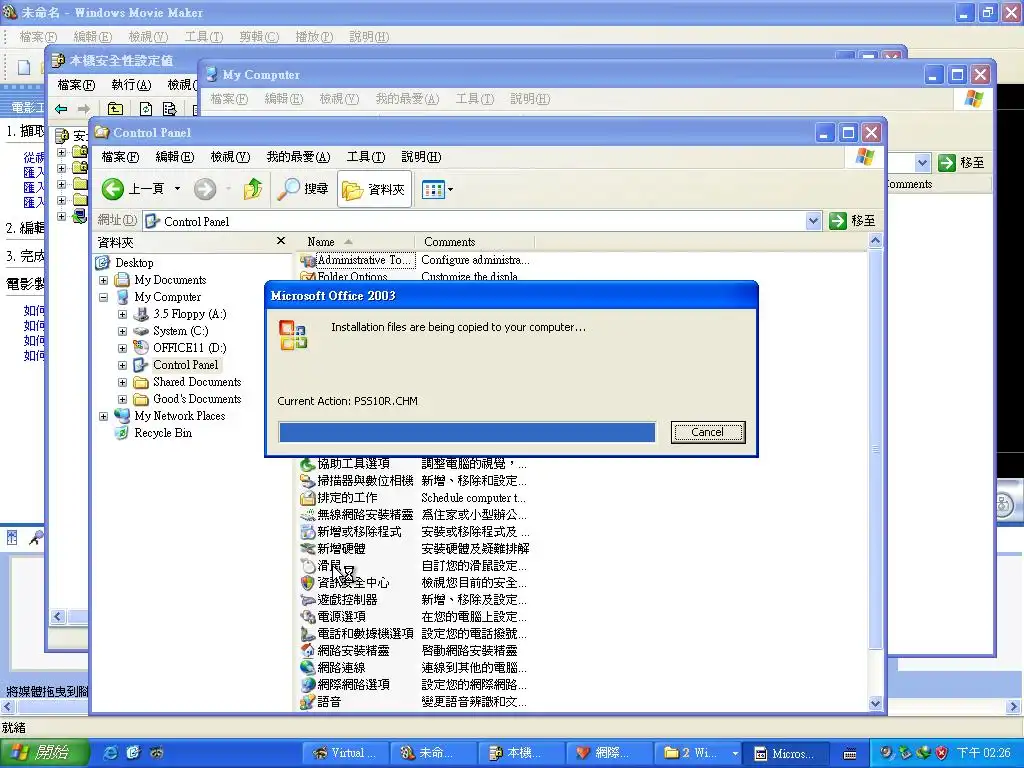Select Good's Documents folder in tree
This screenshot has width=1024, height=768.
coord(197,399)
